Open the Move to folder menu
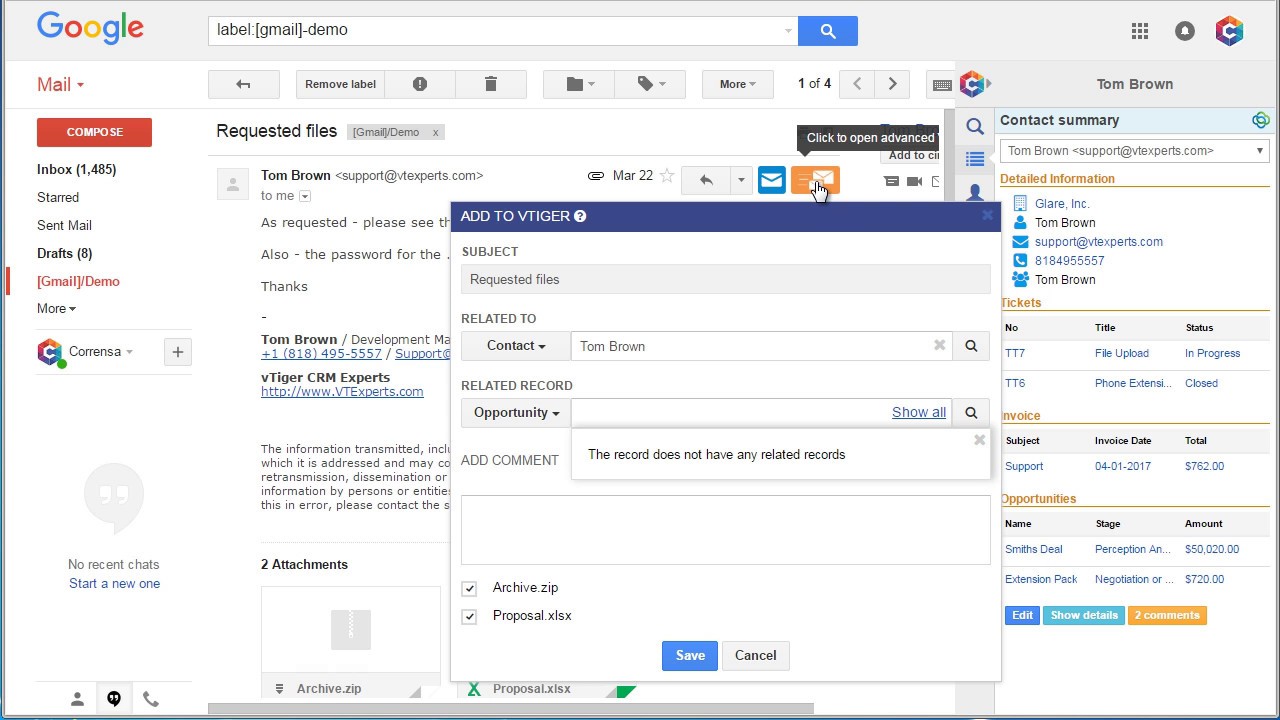Screen dimensions: 1280x720 pyautogui.click(x=579, y=84)
